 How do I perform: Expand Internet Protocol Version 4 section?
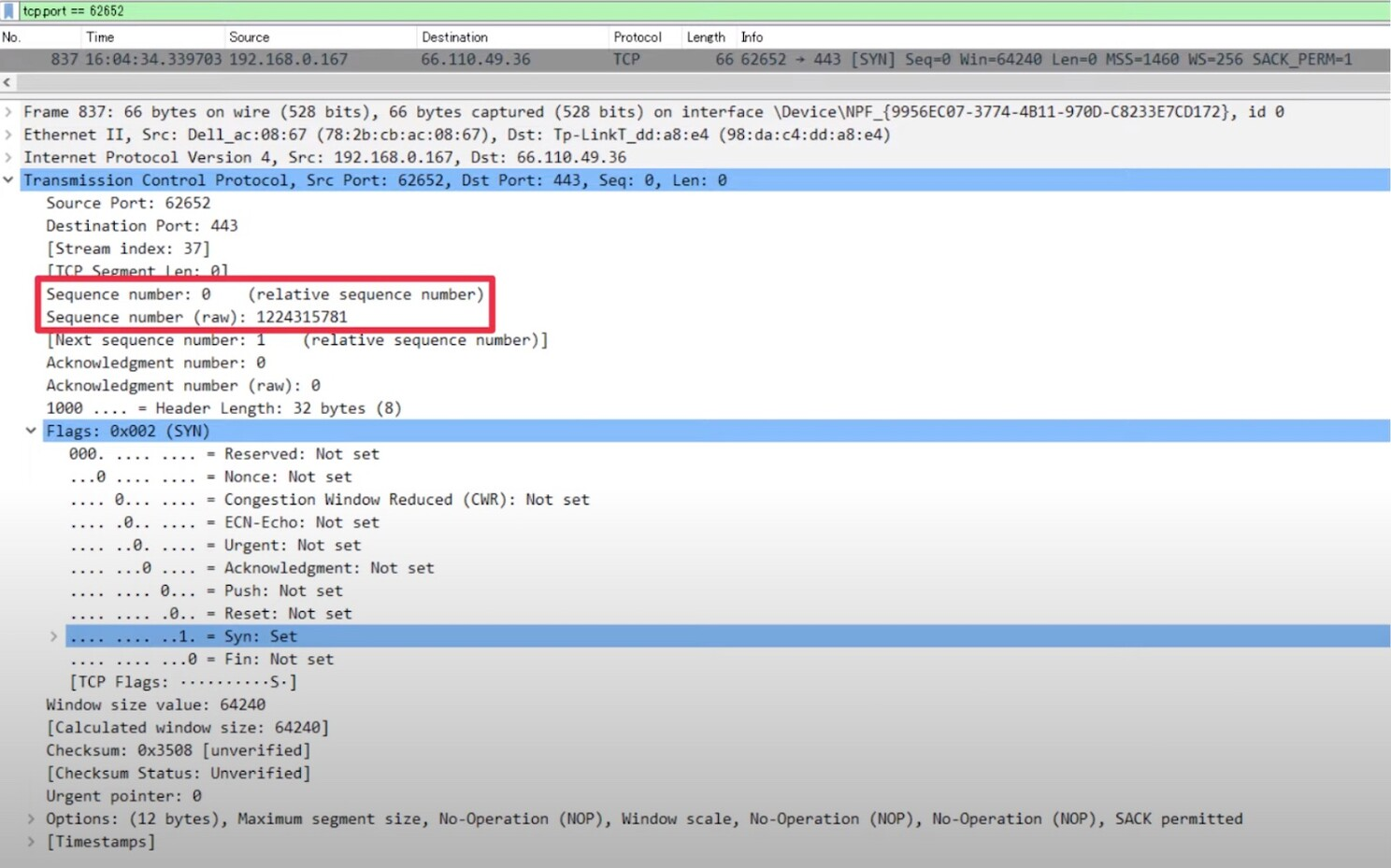tap(8, 158)
